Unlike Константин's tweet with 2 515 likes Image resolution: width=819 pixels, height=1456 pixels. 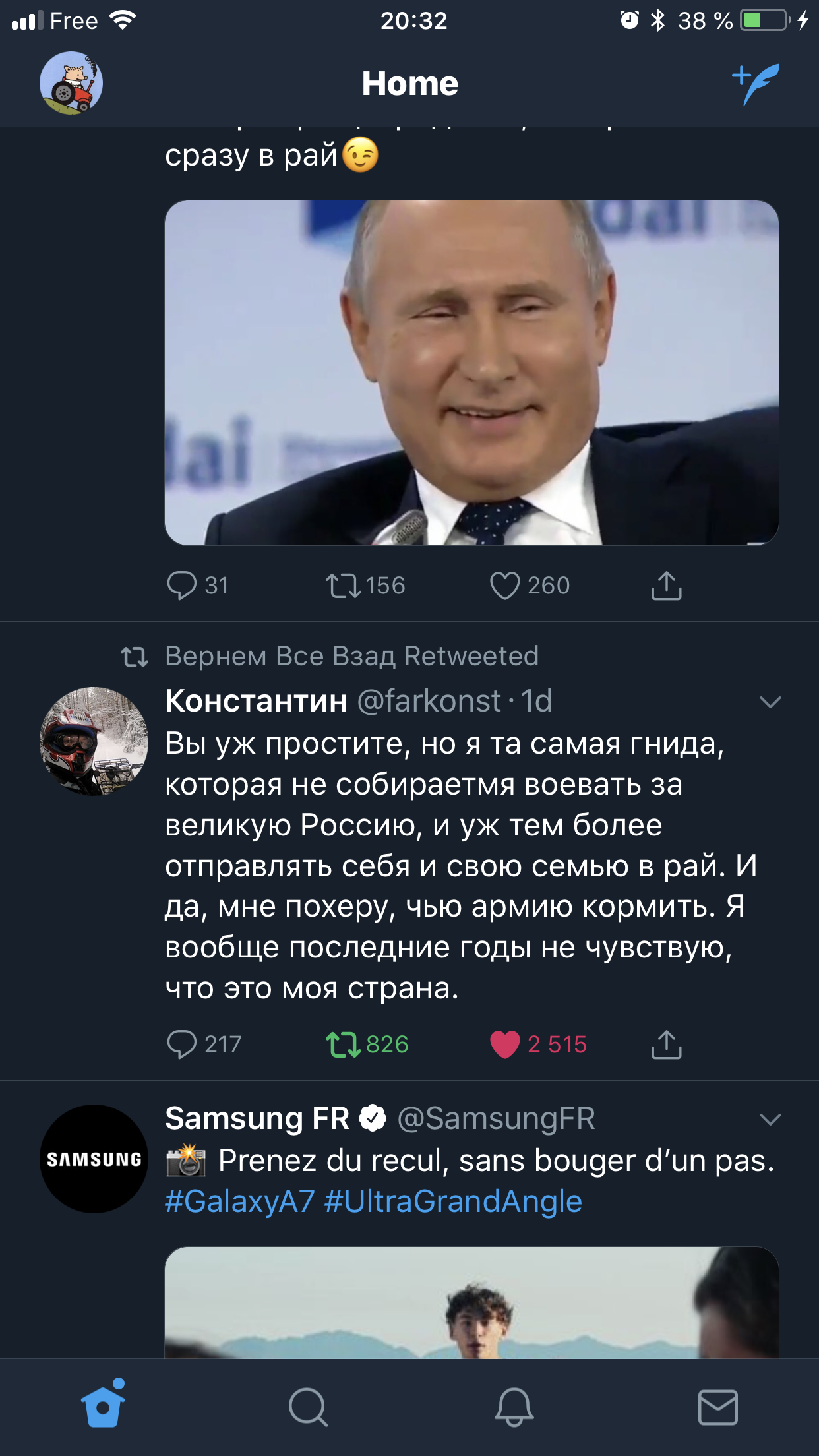[505, 1045]
